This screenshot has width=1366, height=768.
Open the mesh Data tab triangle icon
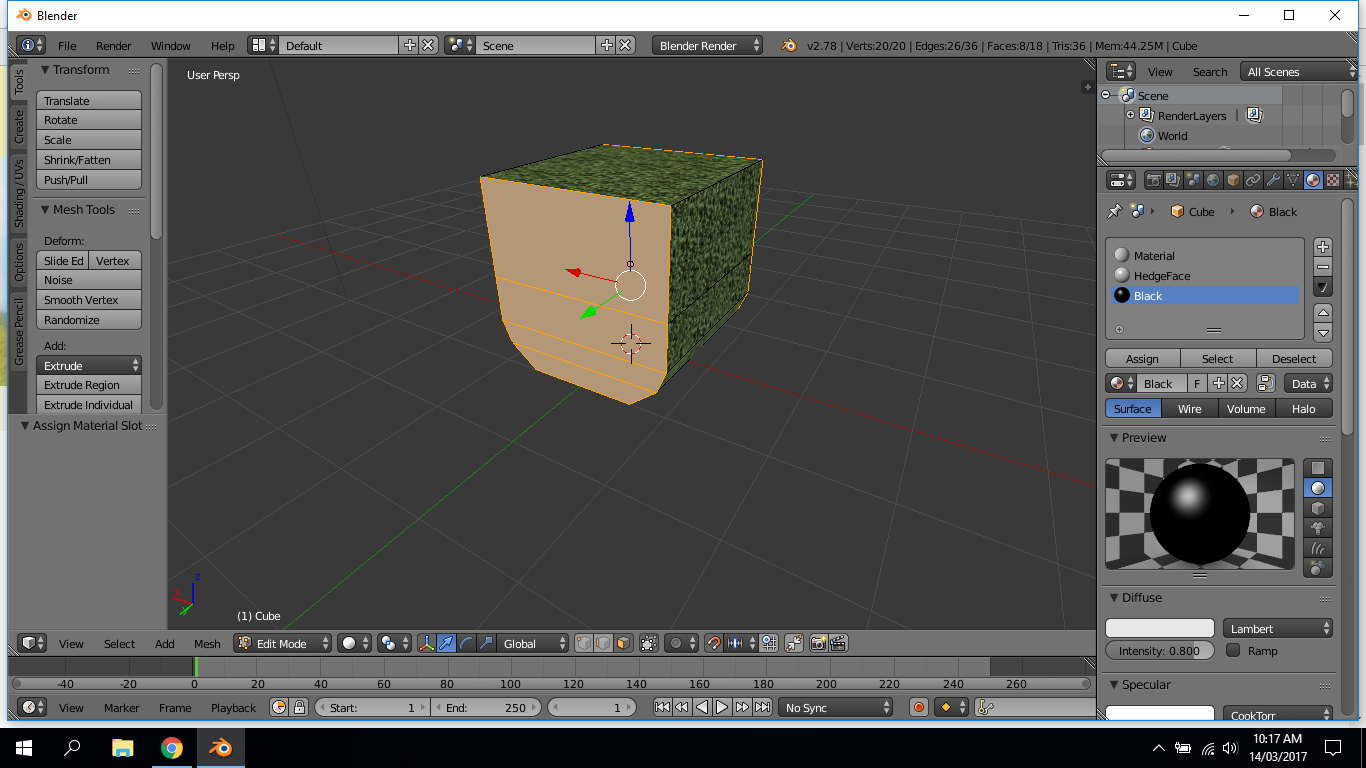[1293, 180]
